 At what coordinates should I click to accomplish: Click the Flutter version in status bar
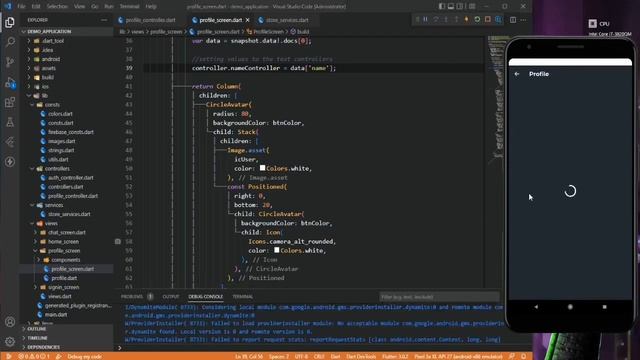coord(395,356)
